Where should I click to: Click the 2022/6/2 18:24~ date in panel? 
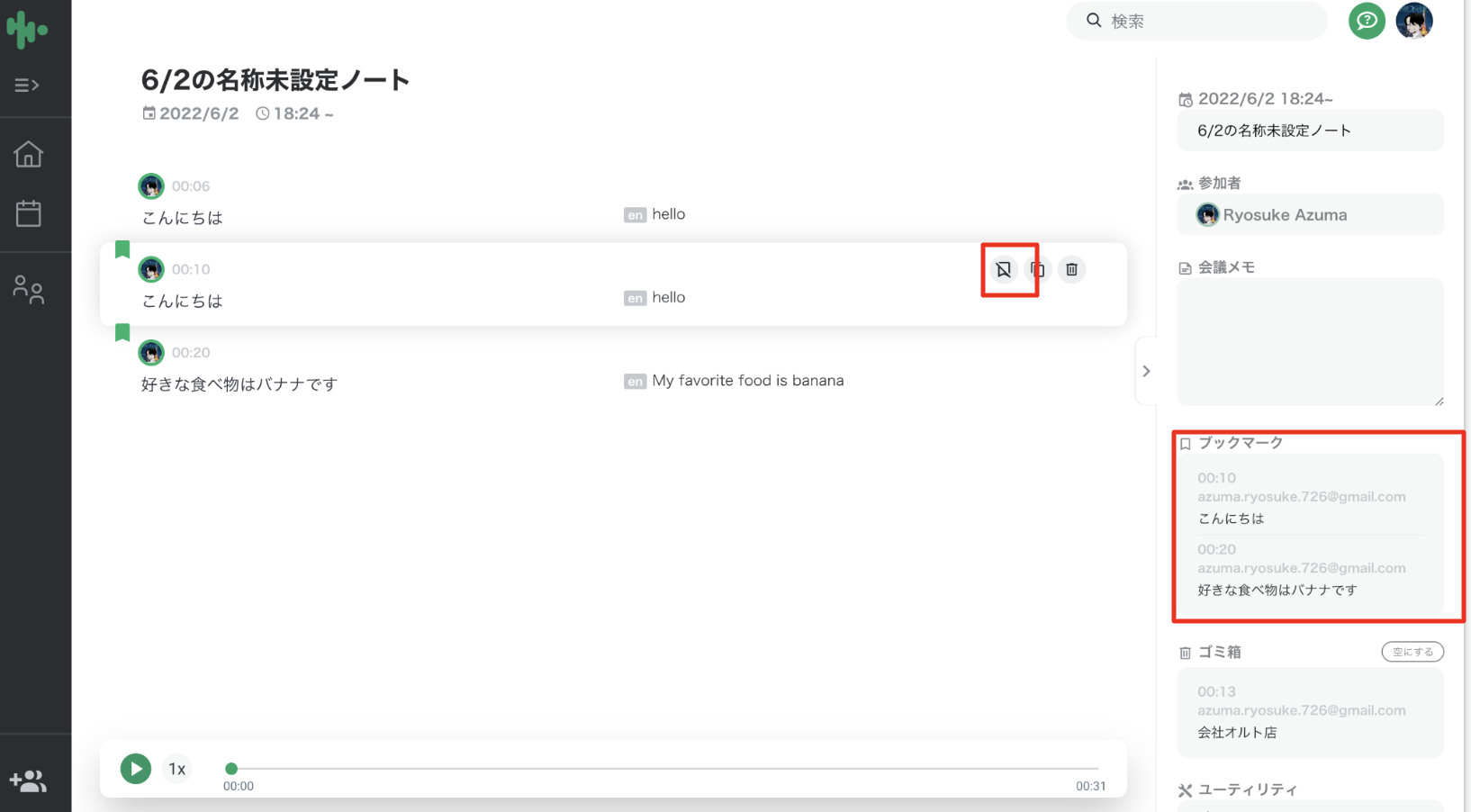coord(1265,99)
